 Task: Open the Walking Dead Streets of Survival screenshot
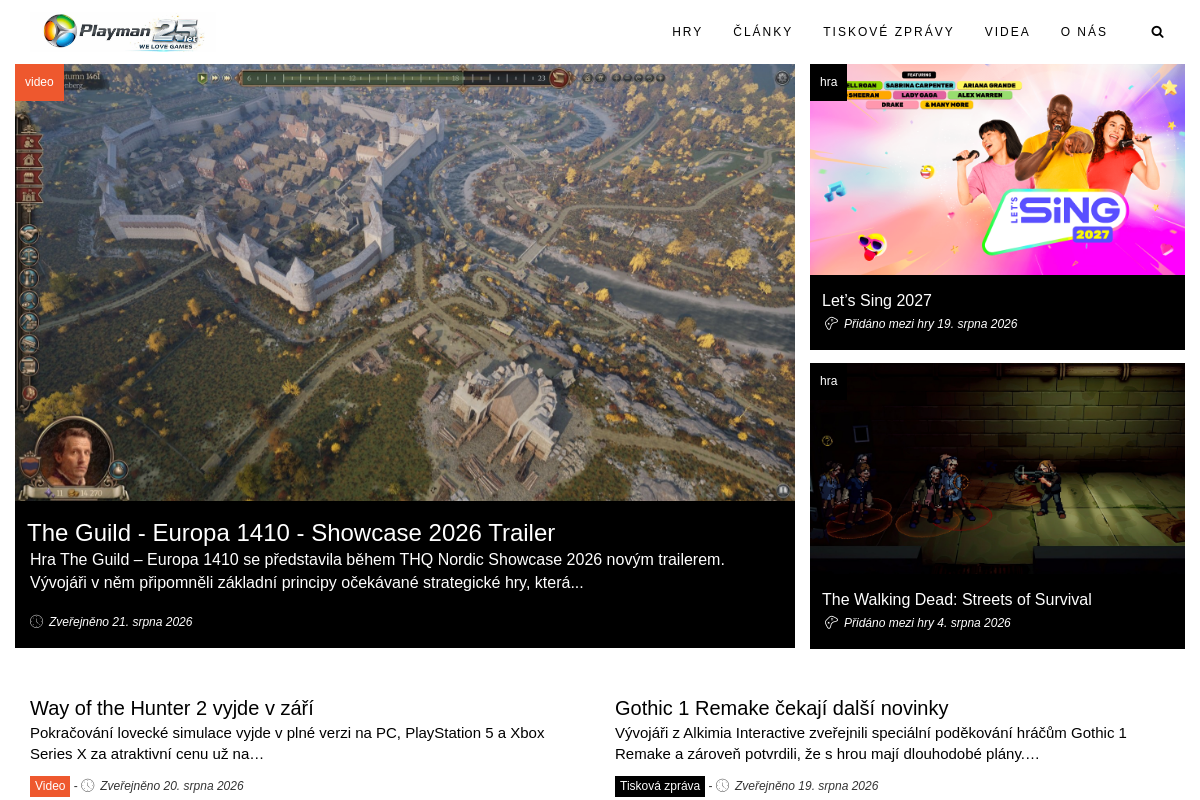(x=997, y=468)
